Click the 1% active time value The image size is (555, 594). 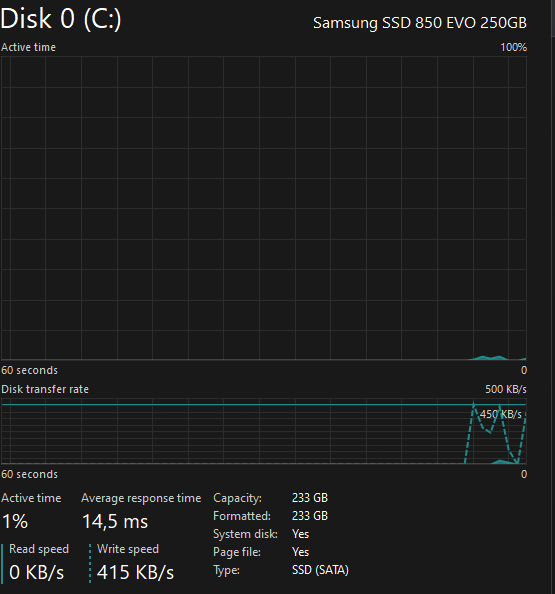(15, 522)
